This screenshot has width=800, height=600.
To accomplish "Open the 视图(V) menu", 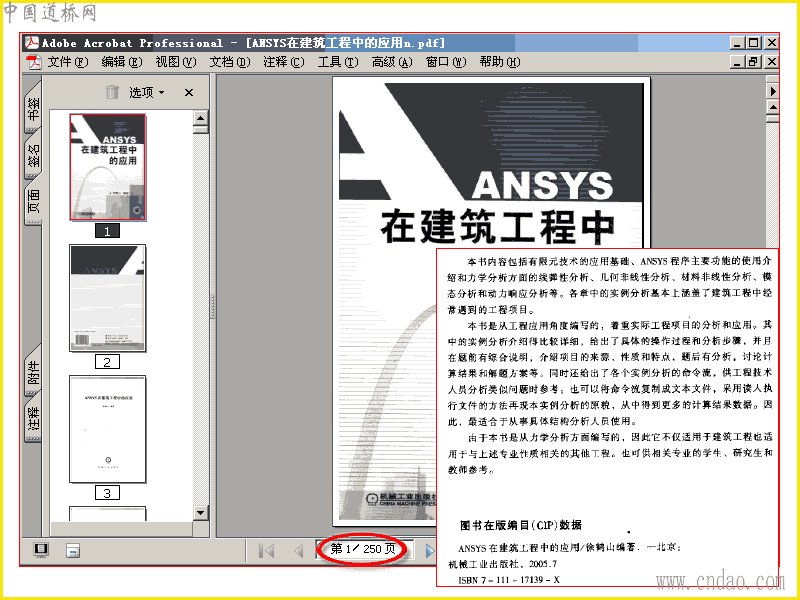I will (x=176, y=62).
